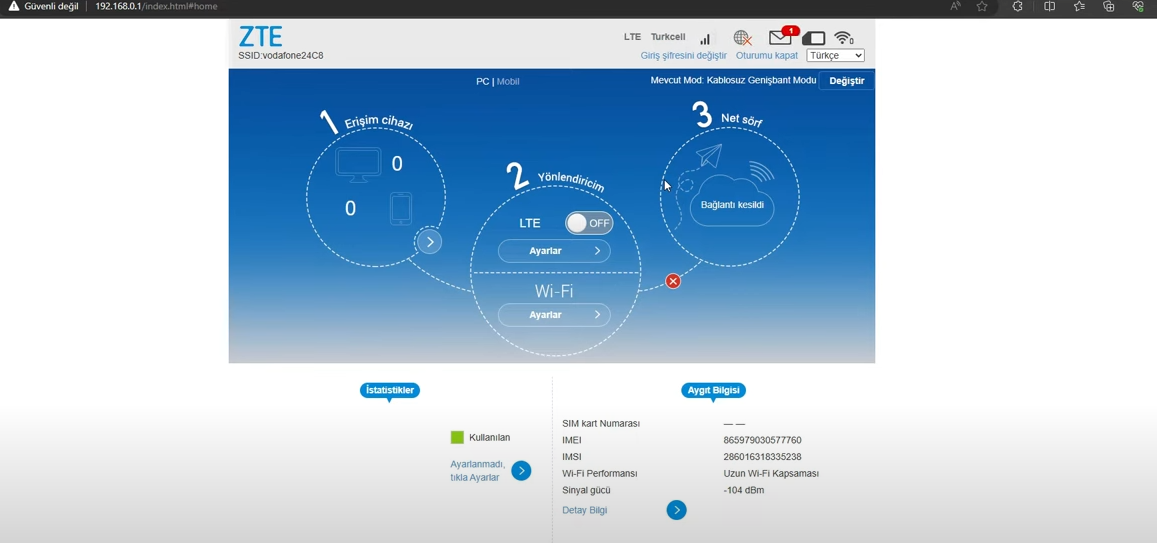
Task: Click the mobile phone device icon
Action: tap(400, 208)
